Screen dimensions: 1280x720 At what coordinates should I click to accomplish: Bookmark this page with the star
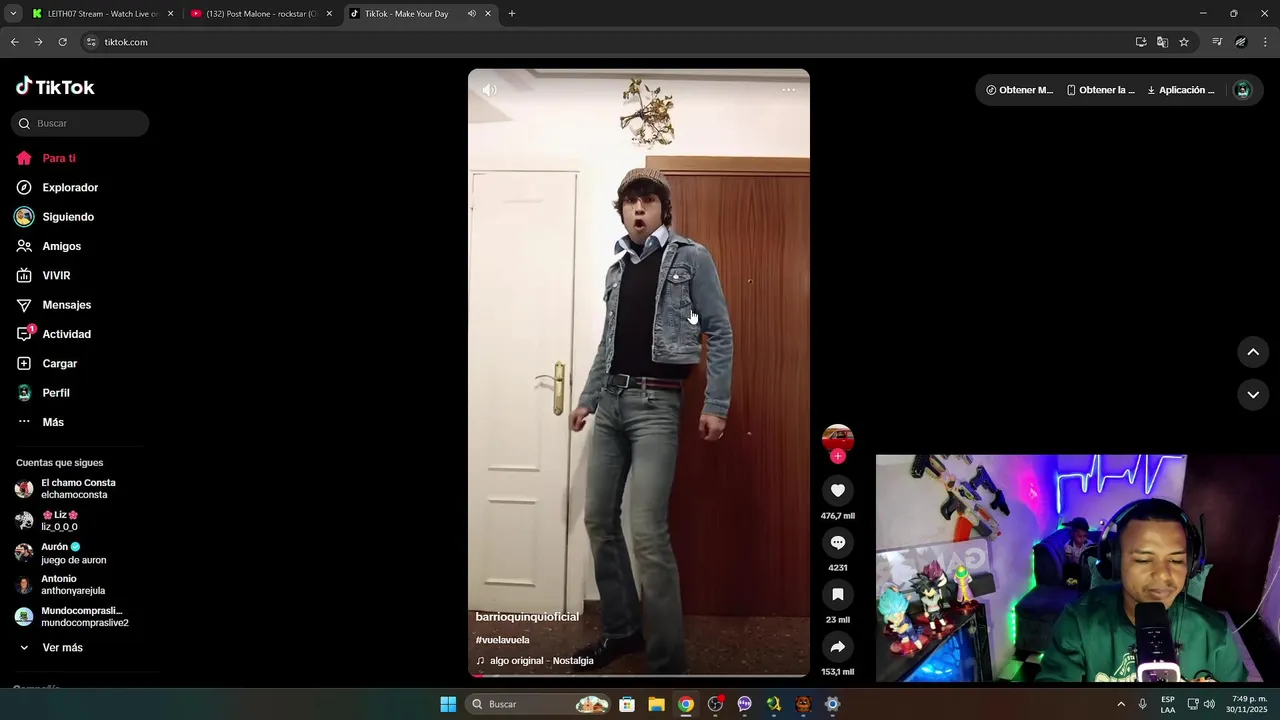coord(1184,42)
